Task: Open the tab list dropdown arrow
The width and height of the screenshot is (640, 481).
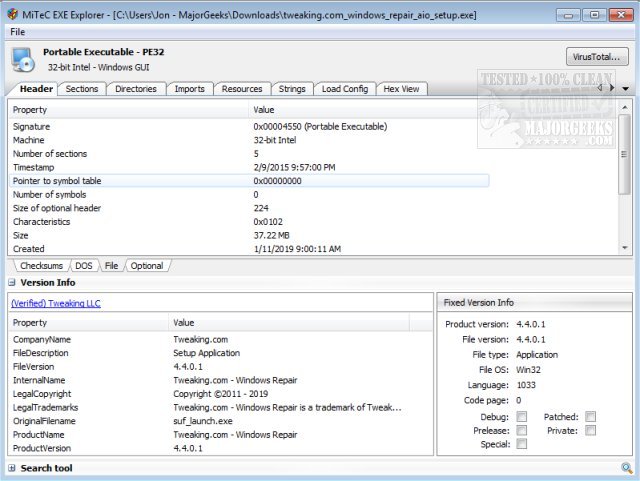Action: (625, 88)
